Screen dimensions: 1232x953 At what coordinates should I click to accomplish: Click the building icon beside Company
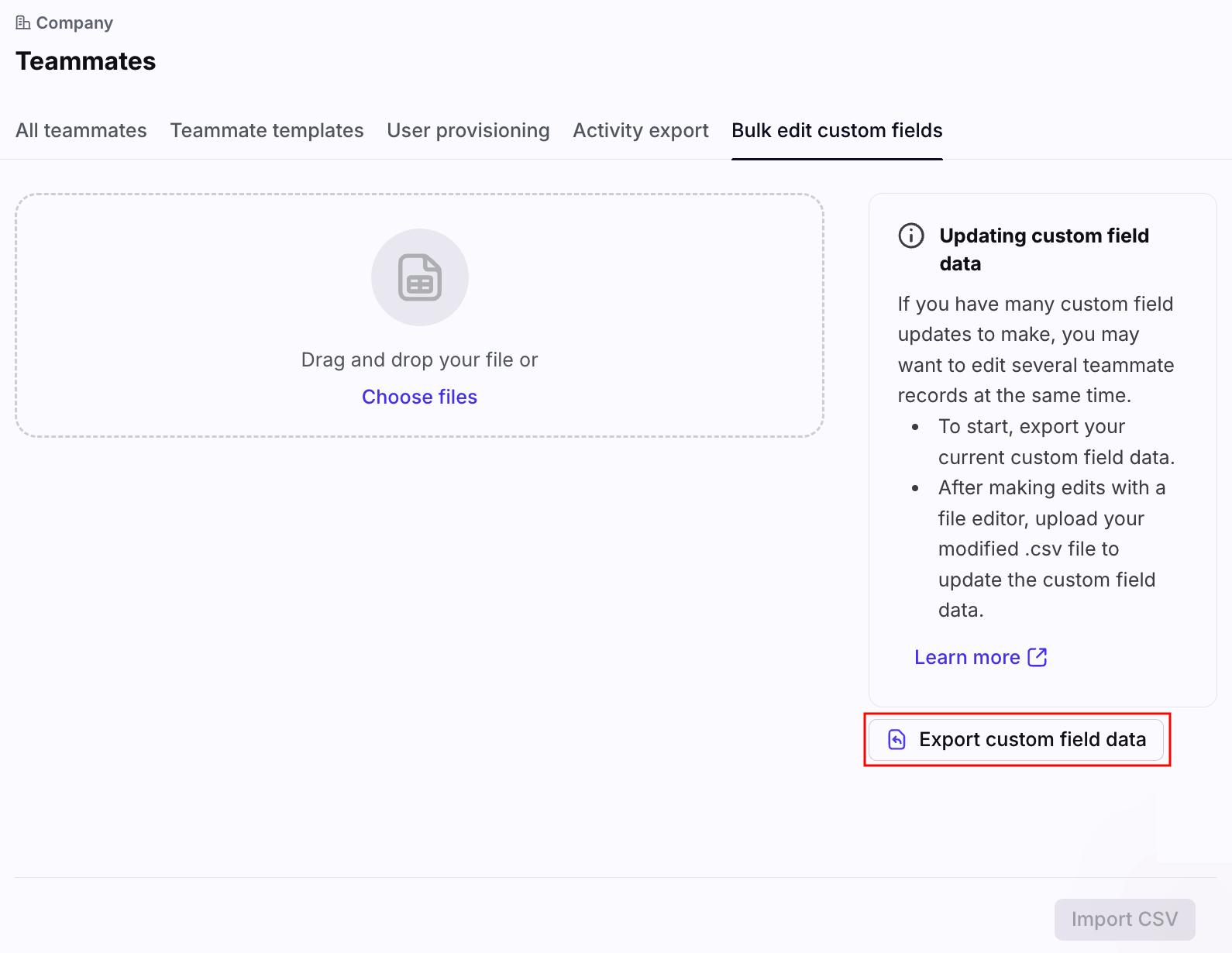[22, 22]
